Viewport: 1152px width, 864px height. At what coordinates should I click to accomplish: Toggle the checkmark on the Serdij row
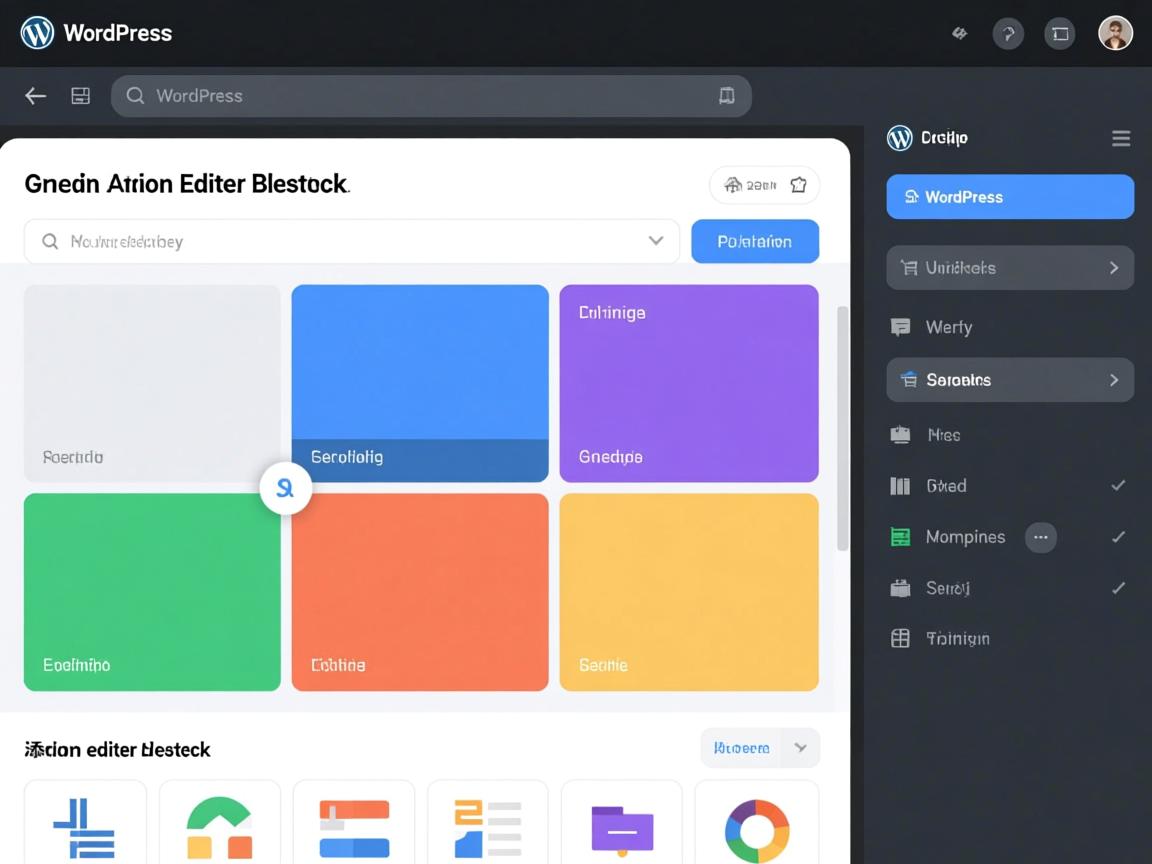1118,588
